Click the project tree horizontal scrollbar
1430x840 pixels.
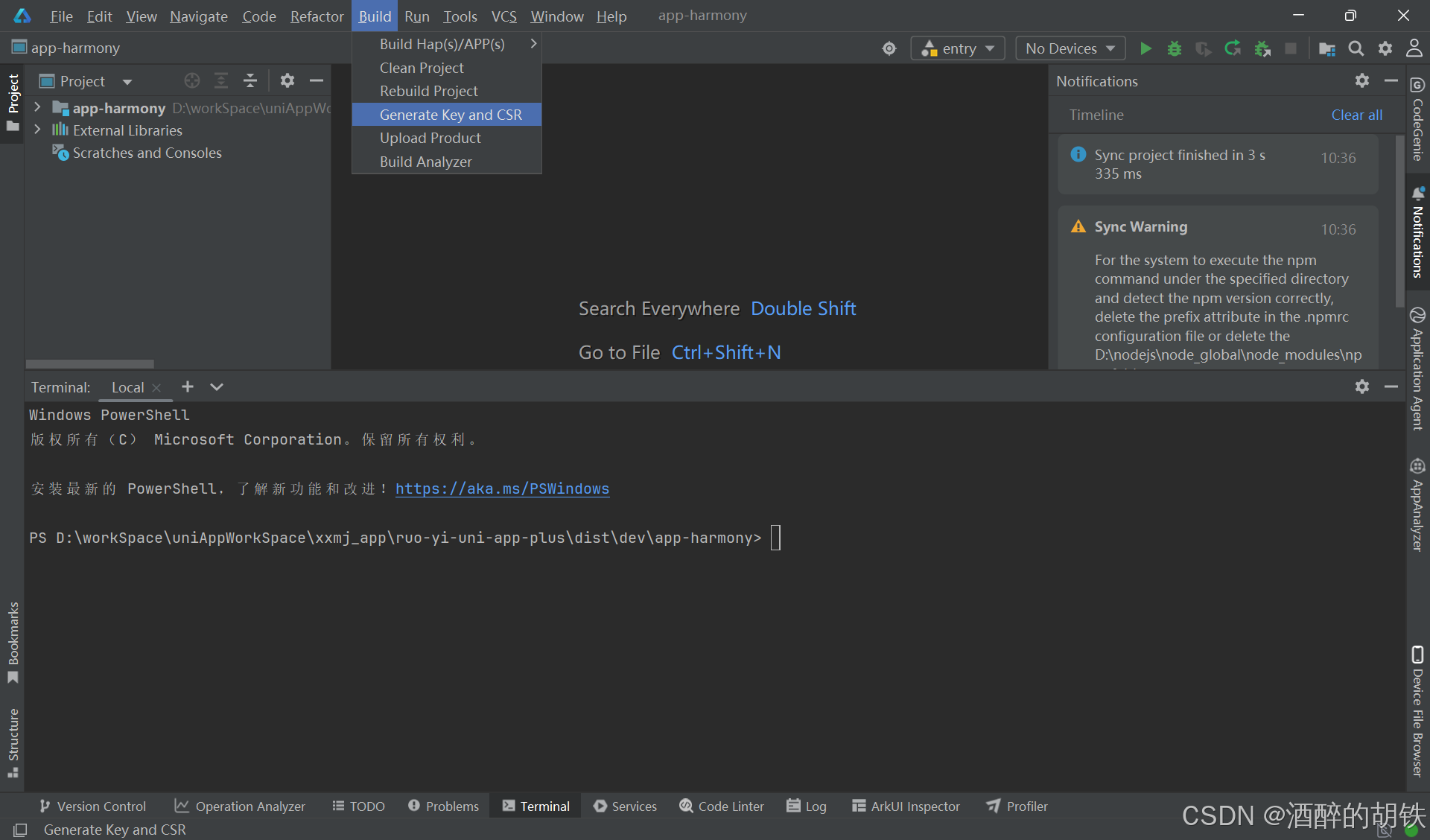pyautogui.click(x=89, y=364)
